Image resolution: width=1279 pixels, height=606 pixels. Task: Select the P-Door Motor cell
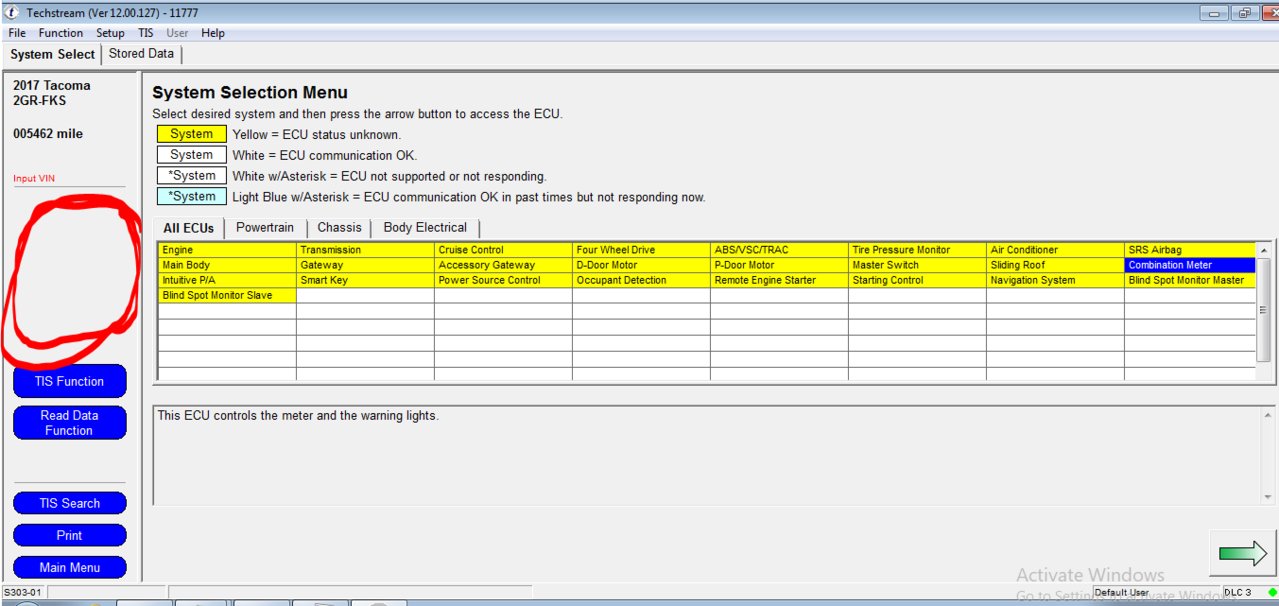pos(780,265)
